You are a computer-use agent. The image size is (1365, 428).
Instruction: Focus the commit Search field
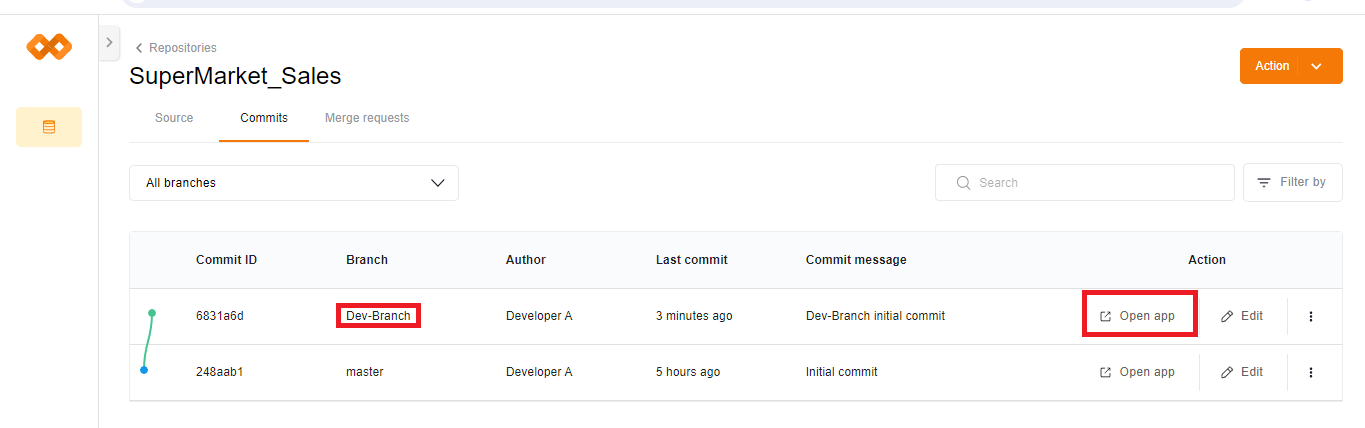tap(1095, 183)
